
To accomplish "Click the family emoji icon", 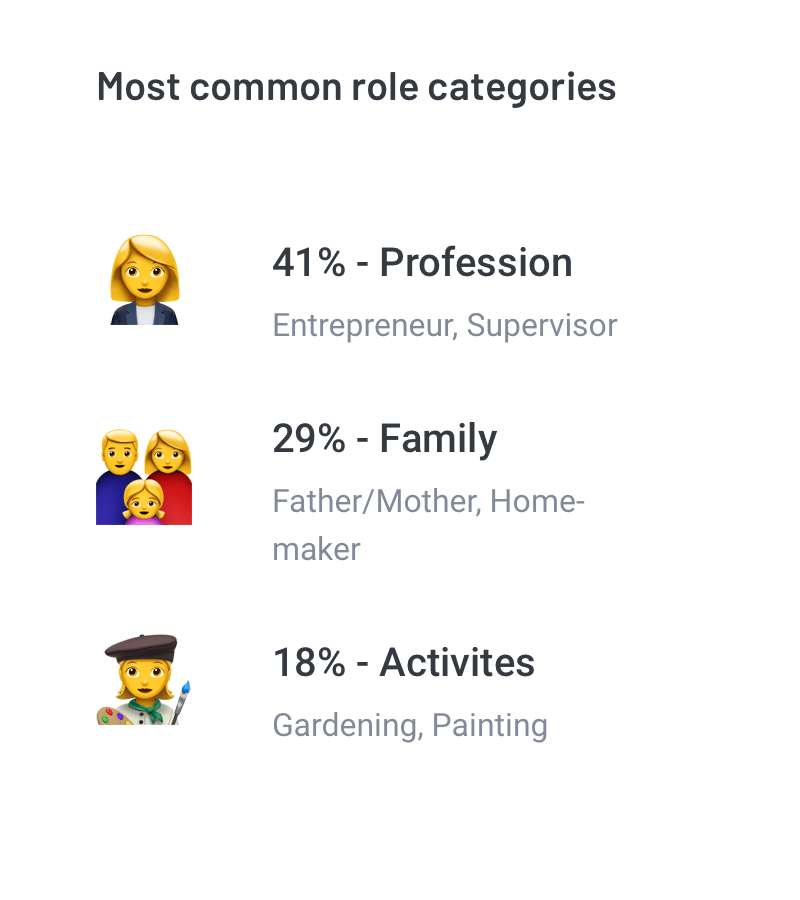I will click(144, 477).
